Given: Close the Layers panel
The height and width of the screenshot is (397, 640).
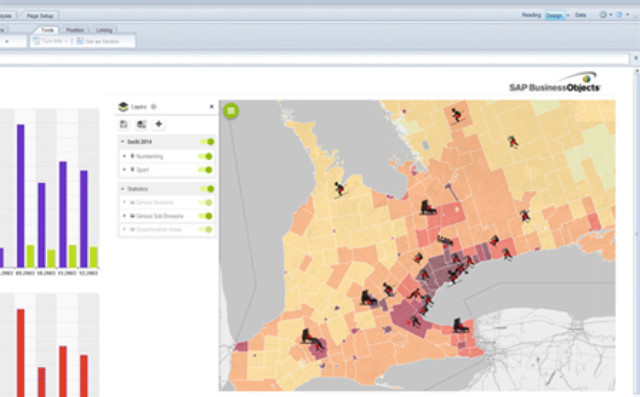Looking at the screenshot, I should click(x=211, y=106).
